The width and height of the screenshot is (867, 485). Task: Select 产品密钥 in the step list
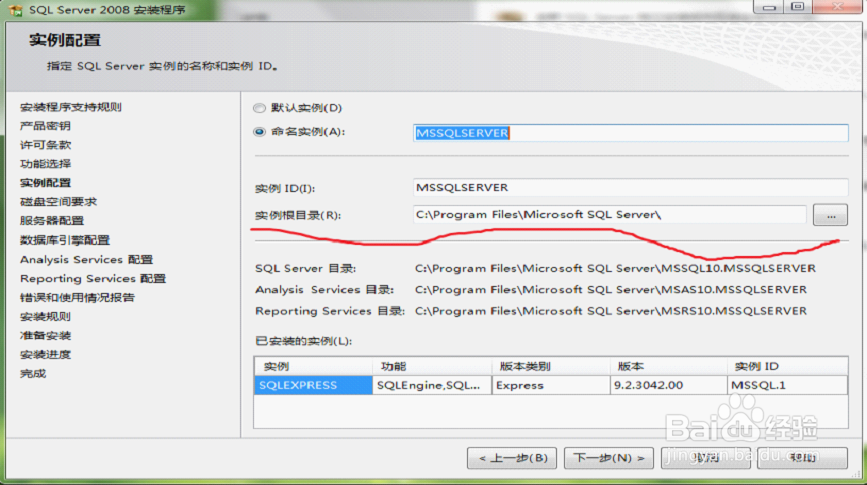45,126
